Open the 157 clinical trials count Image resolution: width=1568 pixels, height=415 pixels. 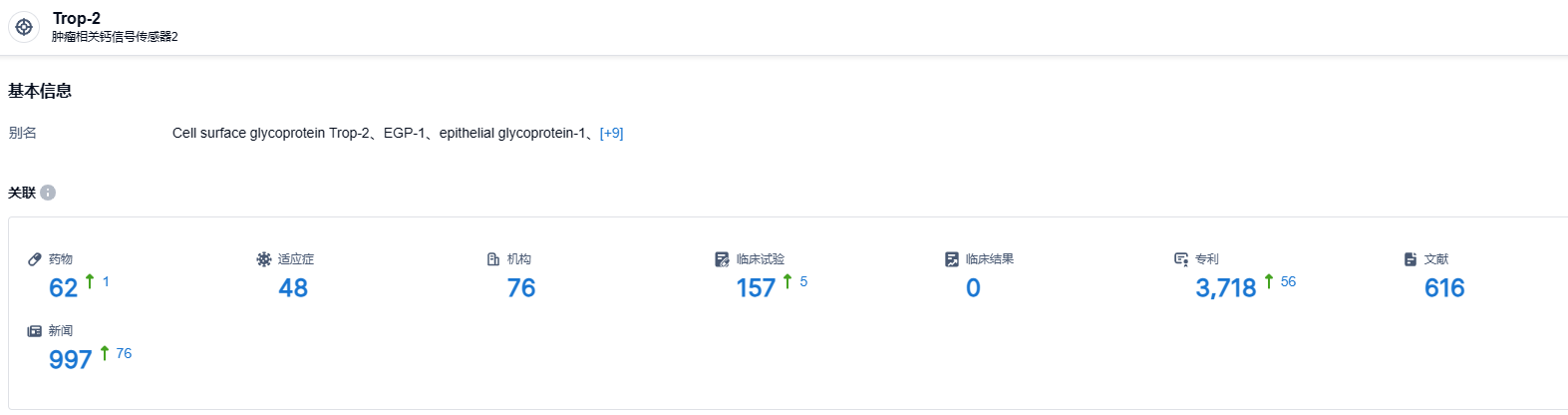click(x=756, y=288)
